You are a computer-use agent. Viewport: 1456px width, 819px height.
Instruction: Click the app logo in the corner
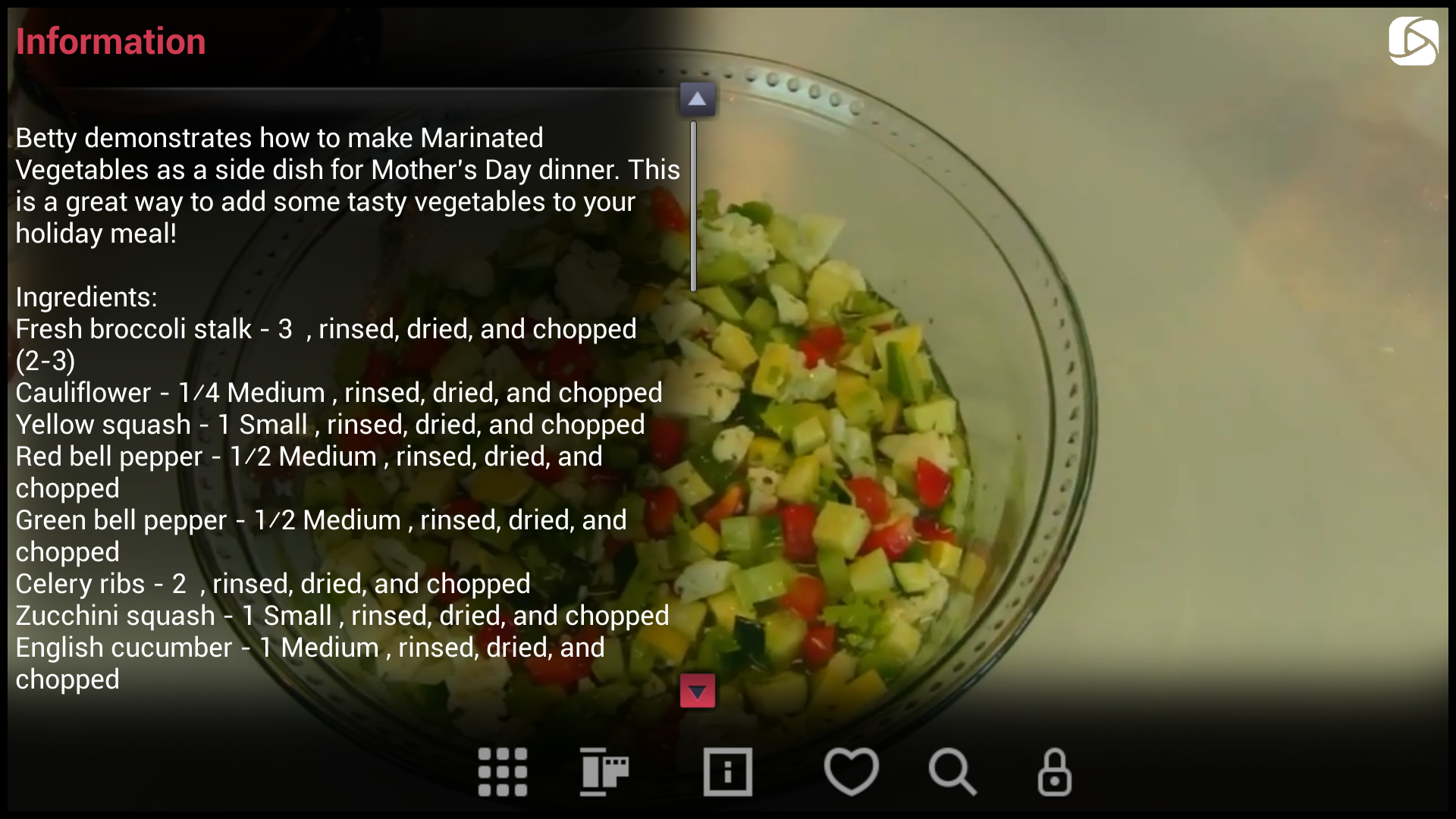1413,41
